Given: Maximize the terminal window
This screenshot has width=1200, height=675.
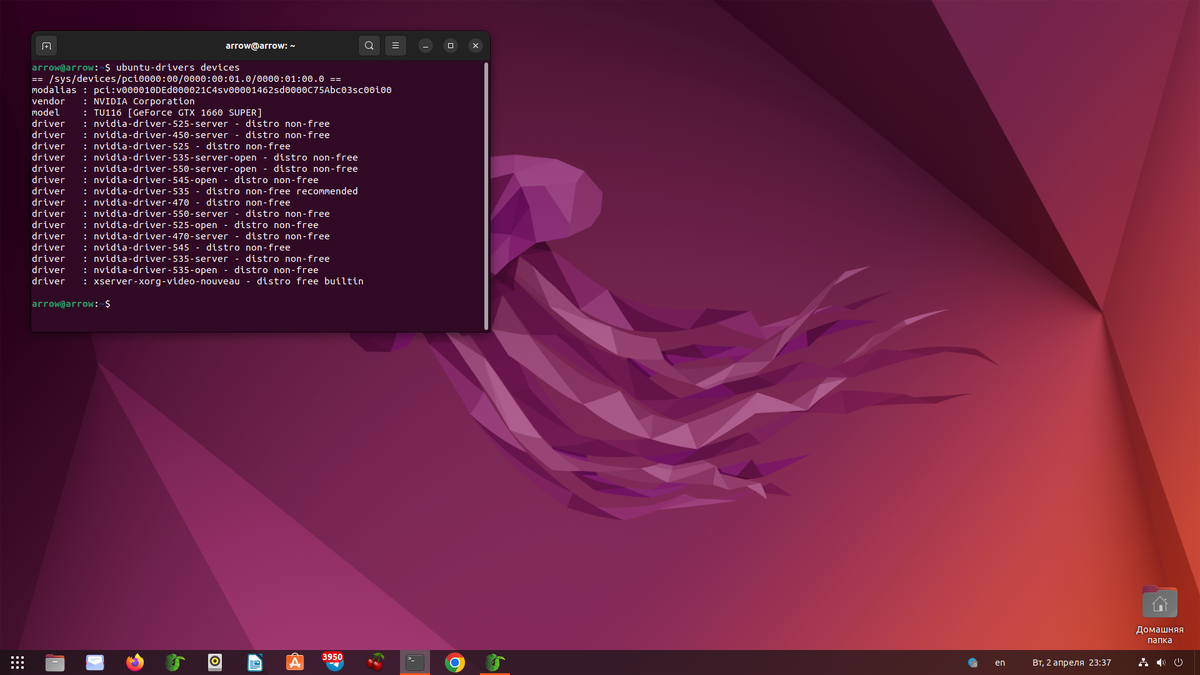Looking at the screenshot, I should pos(451,46).
